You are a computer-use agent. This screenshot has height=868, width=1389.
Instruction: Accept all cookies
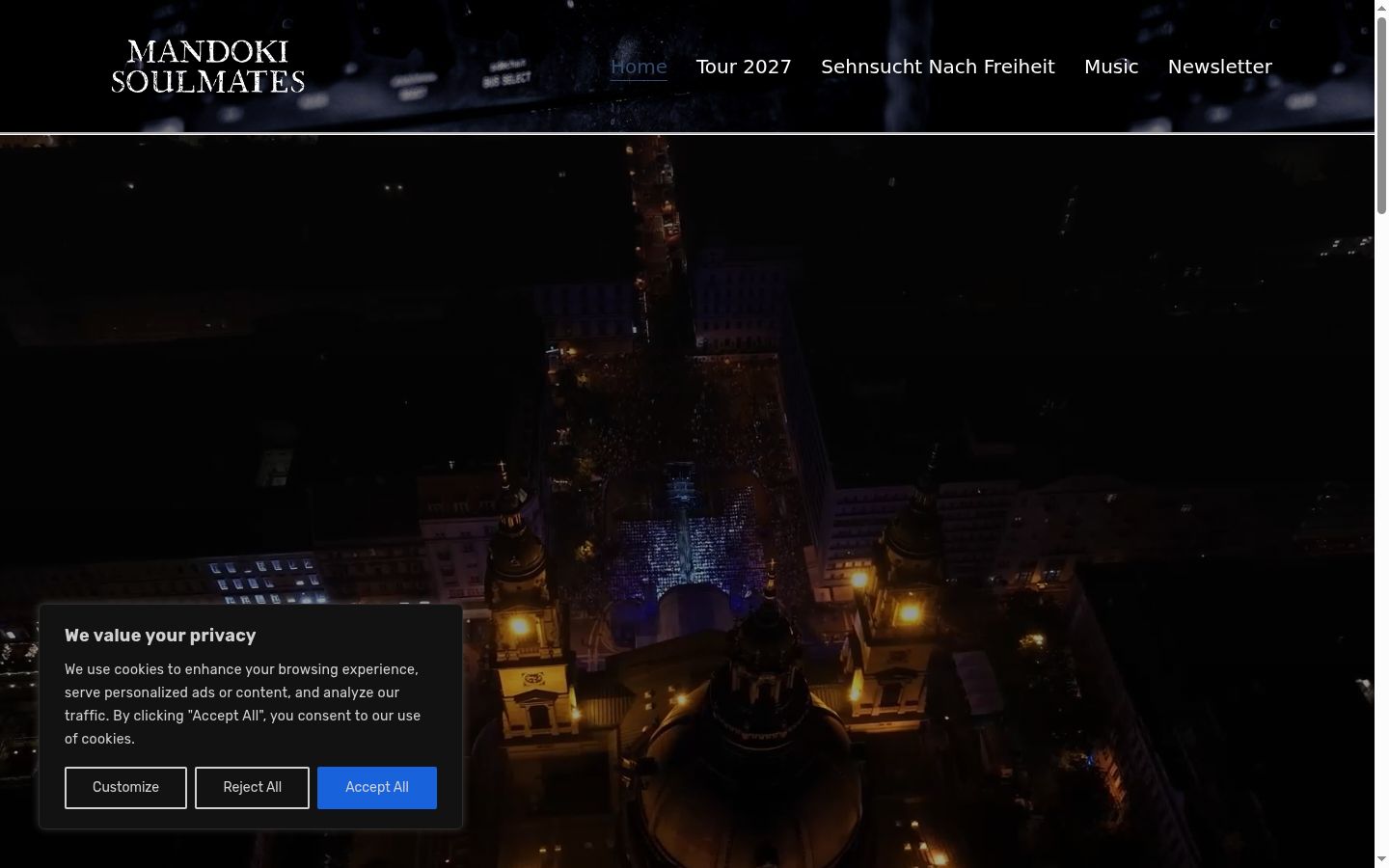point(377,788)
